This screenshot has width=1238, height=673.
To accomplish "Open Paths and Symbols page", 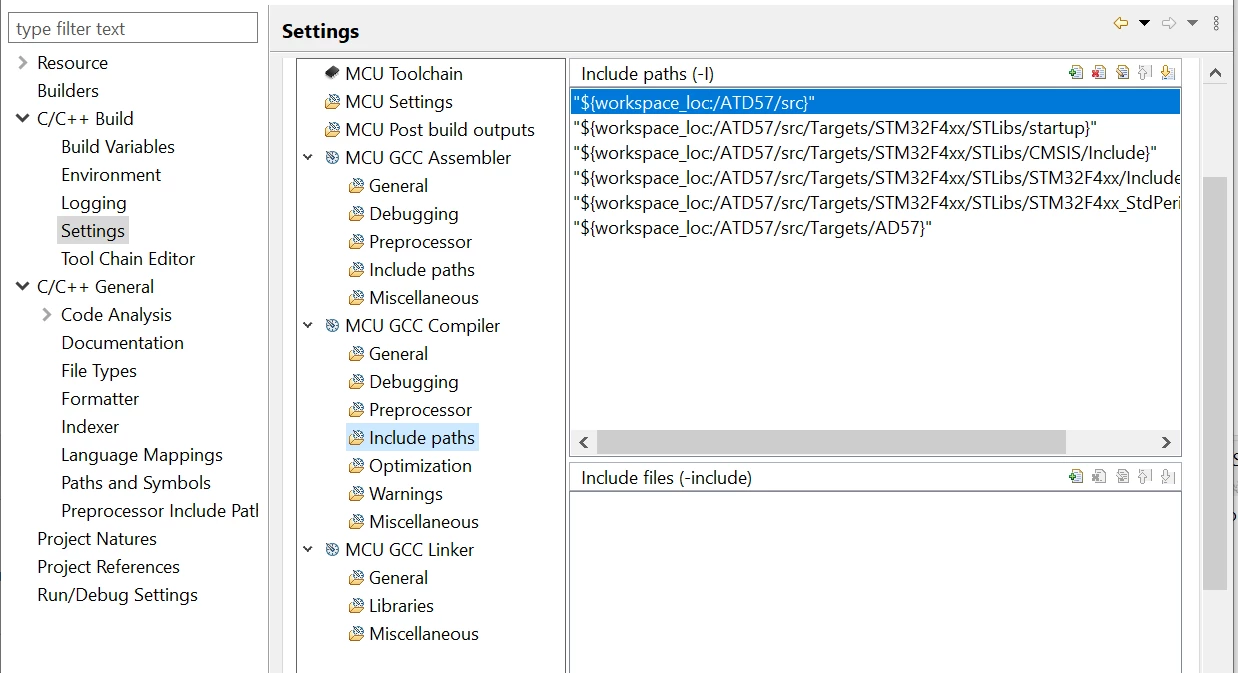I will 136,482.
